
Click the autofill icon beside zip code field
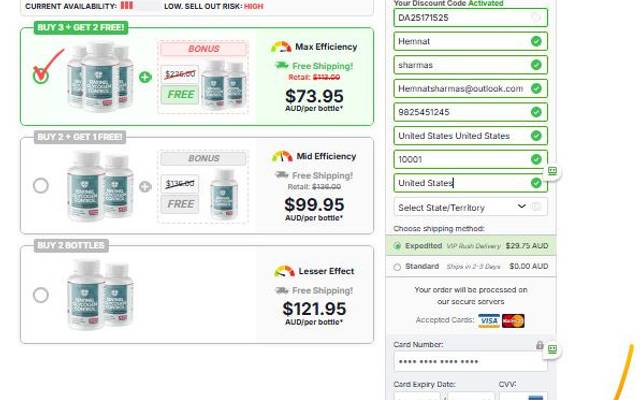click(x=552, y=171)
